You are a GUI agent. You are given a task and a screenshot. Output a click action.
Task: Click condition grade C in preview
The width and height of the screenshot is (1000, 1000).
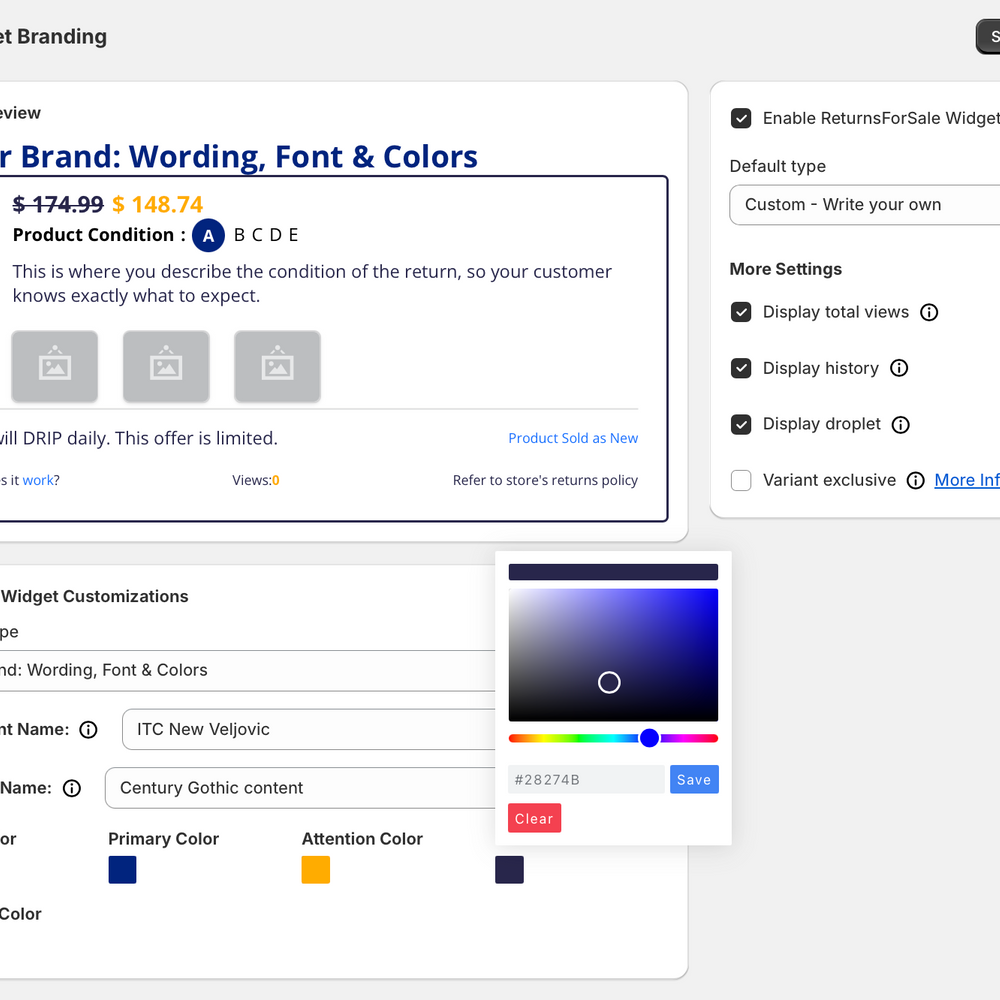(257, 235)
